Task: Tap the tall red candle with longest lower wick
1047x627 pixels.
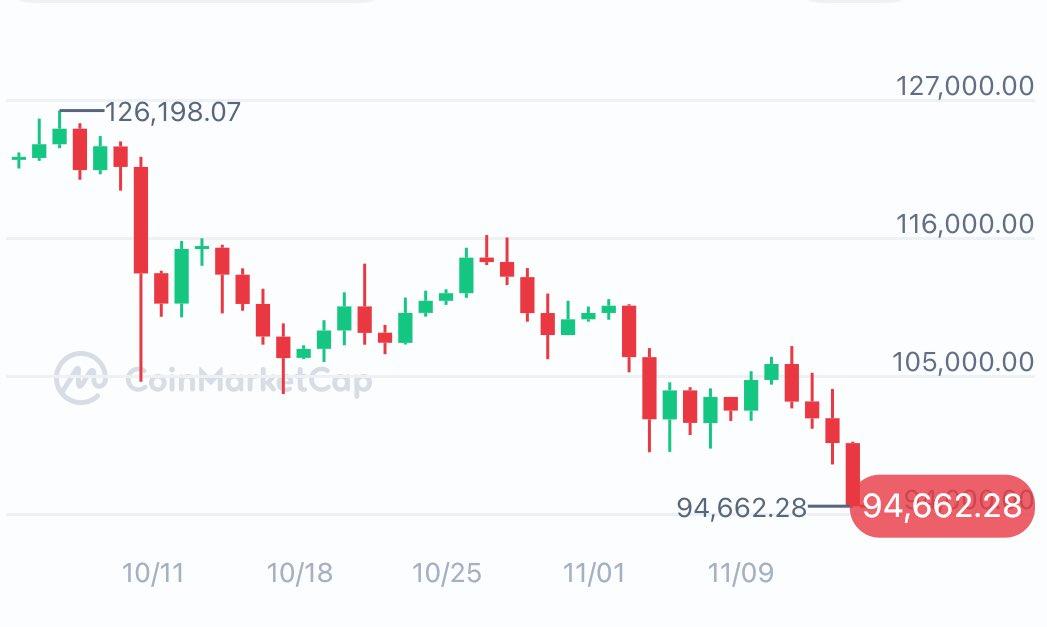Action: (141, 220)
